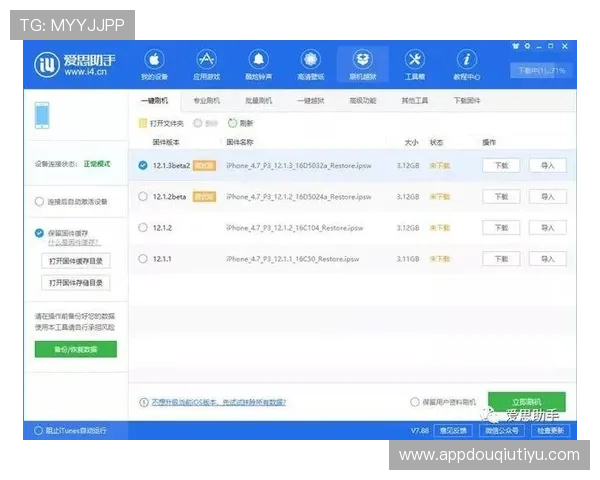
Task: Import firmware for 12.1.3beta2 row
Action: pos(548,165)
